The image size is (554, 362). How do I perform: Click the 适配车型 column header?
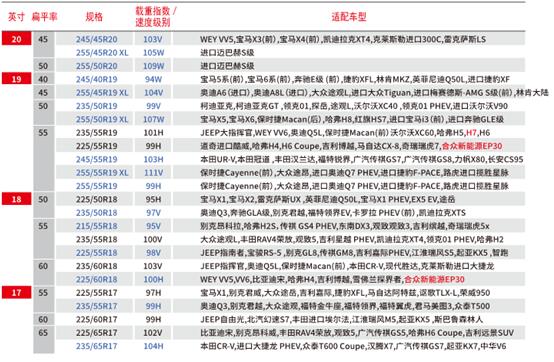pos(349,17)
